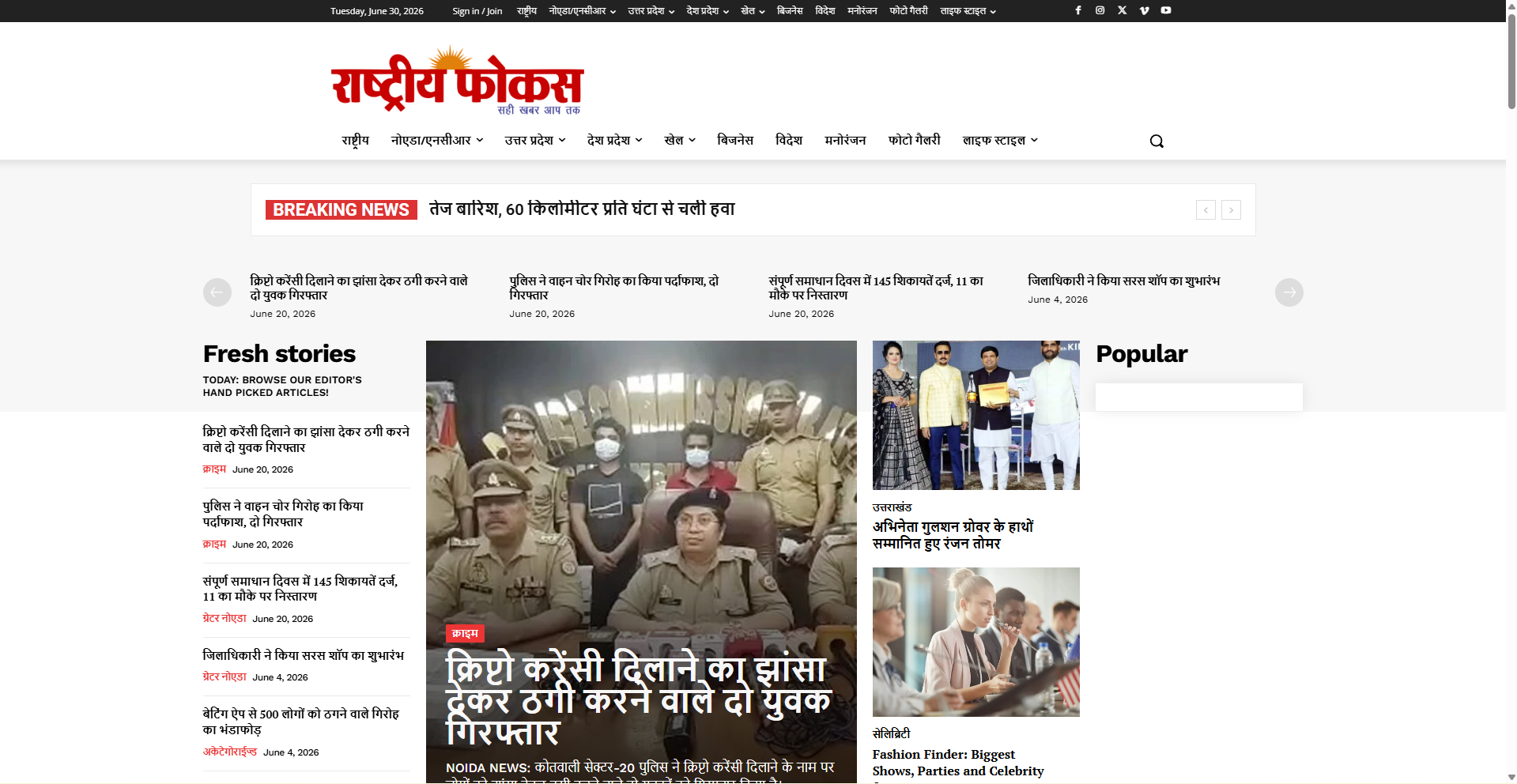Image resolution: width=1517 pixels, height=784 pixels.
Task: Click the राष्ट्रीय फोकस site logo
Action: (x=457, y=81)
